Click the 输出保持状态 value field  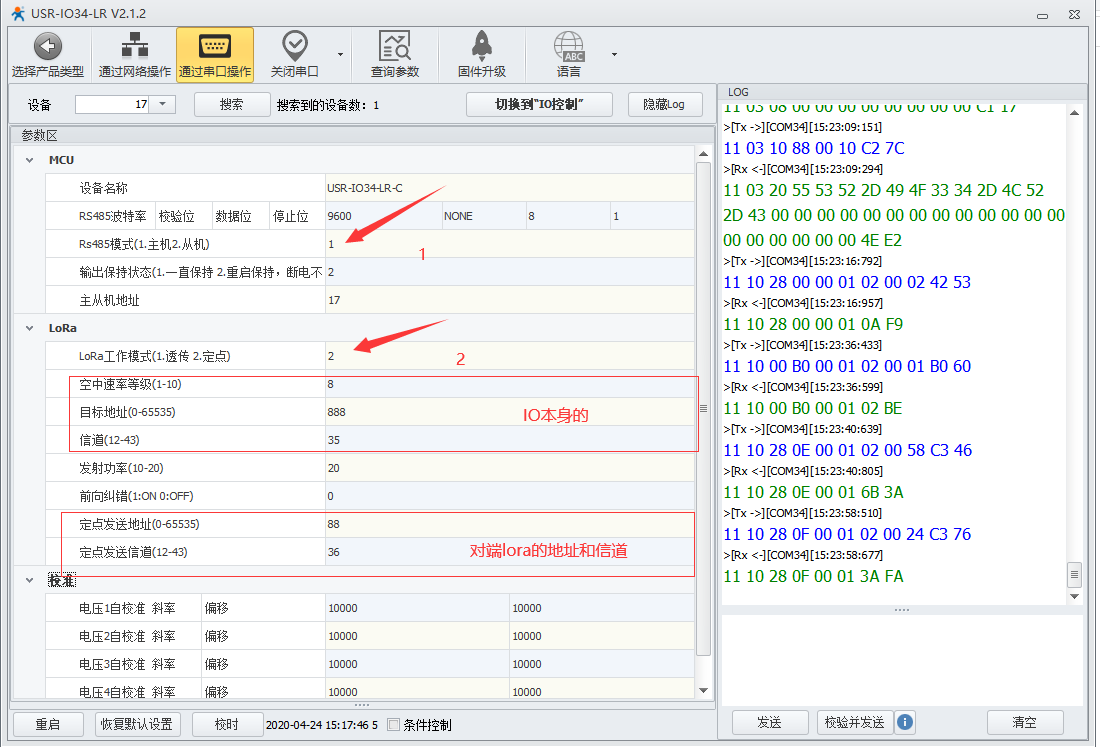coord(509,272)
